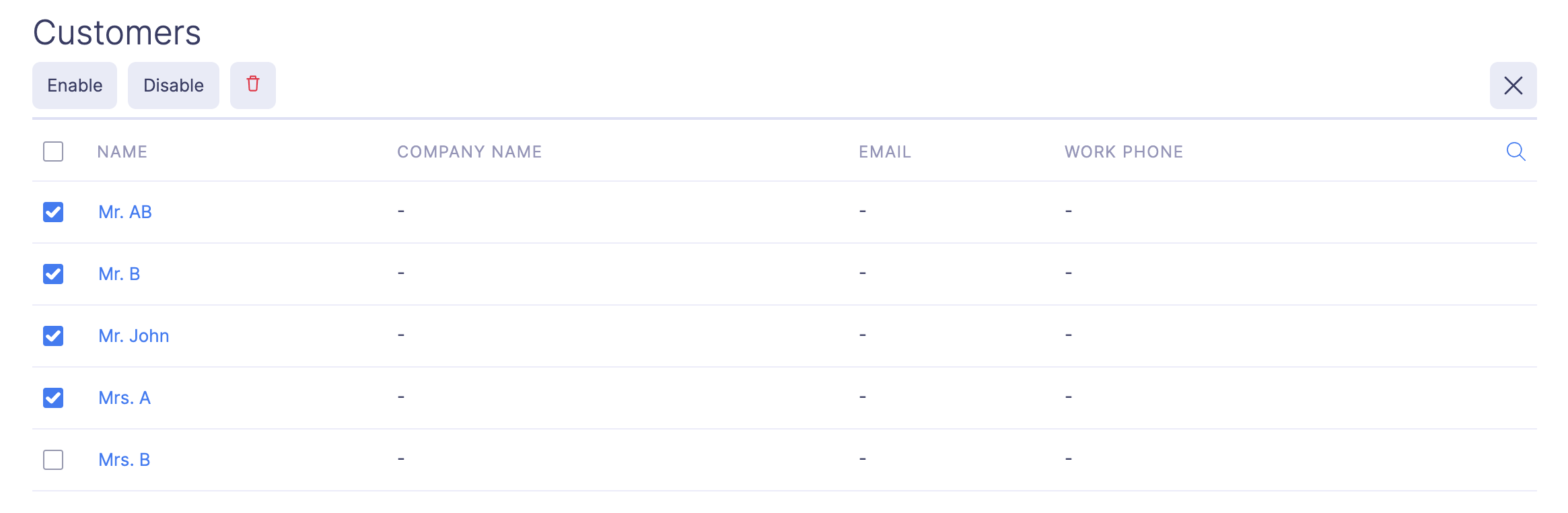Viewport: 1568px width, 513px height.
Task: Dismiss the bulk action bar with the X icon
Action: click(x=1512, y=85)
